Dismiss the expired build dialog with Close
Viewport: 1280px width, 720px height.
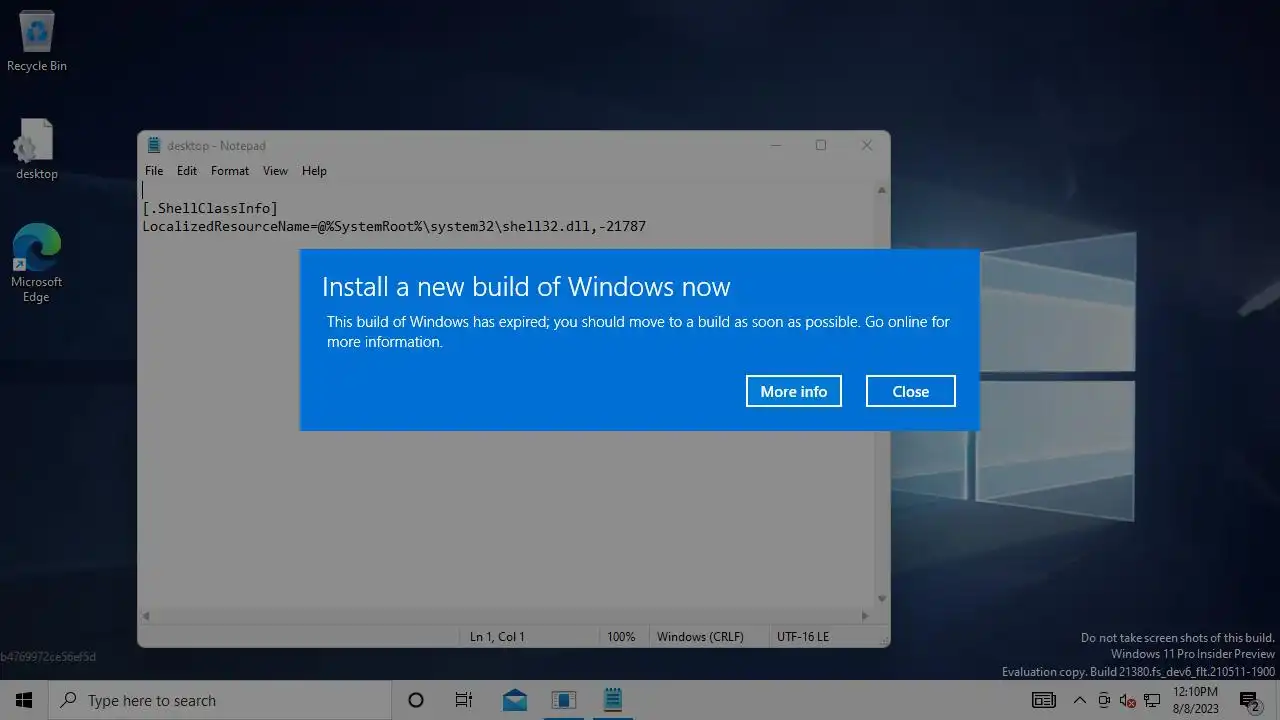pos(910,391)
